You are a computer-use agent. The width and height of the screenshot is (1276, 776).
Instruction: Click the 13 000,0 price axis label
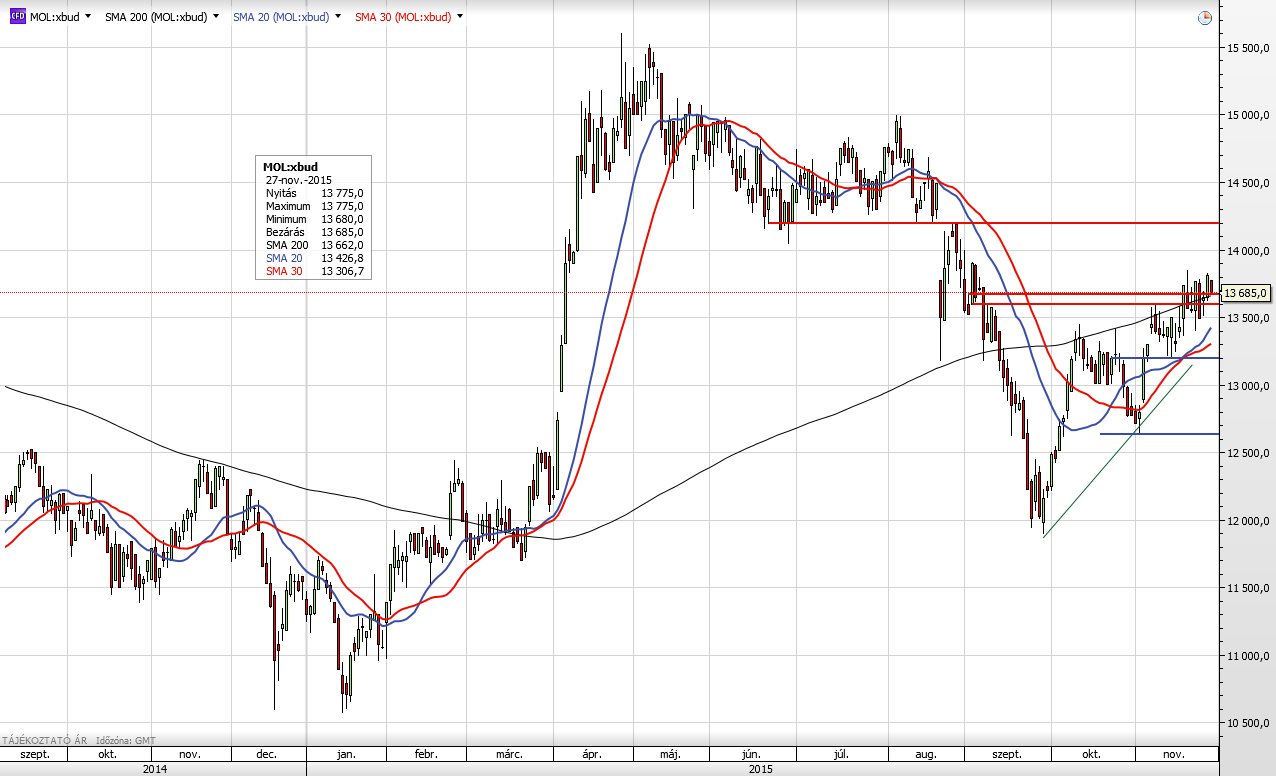point(1248,386)
